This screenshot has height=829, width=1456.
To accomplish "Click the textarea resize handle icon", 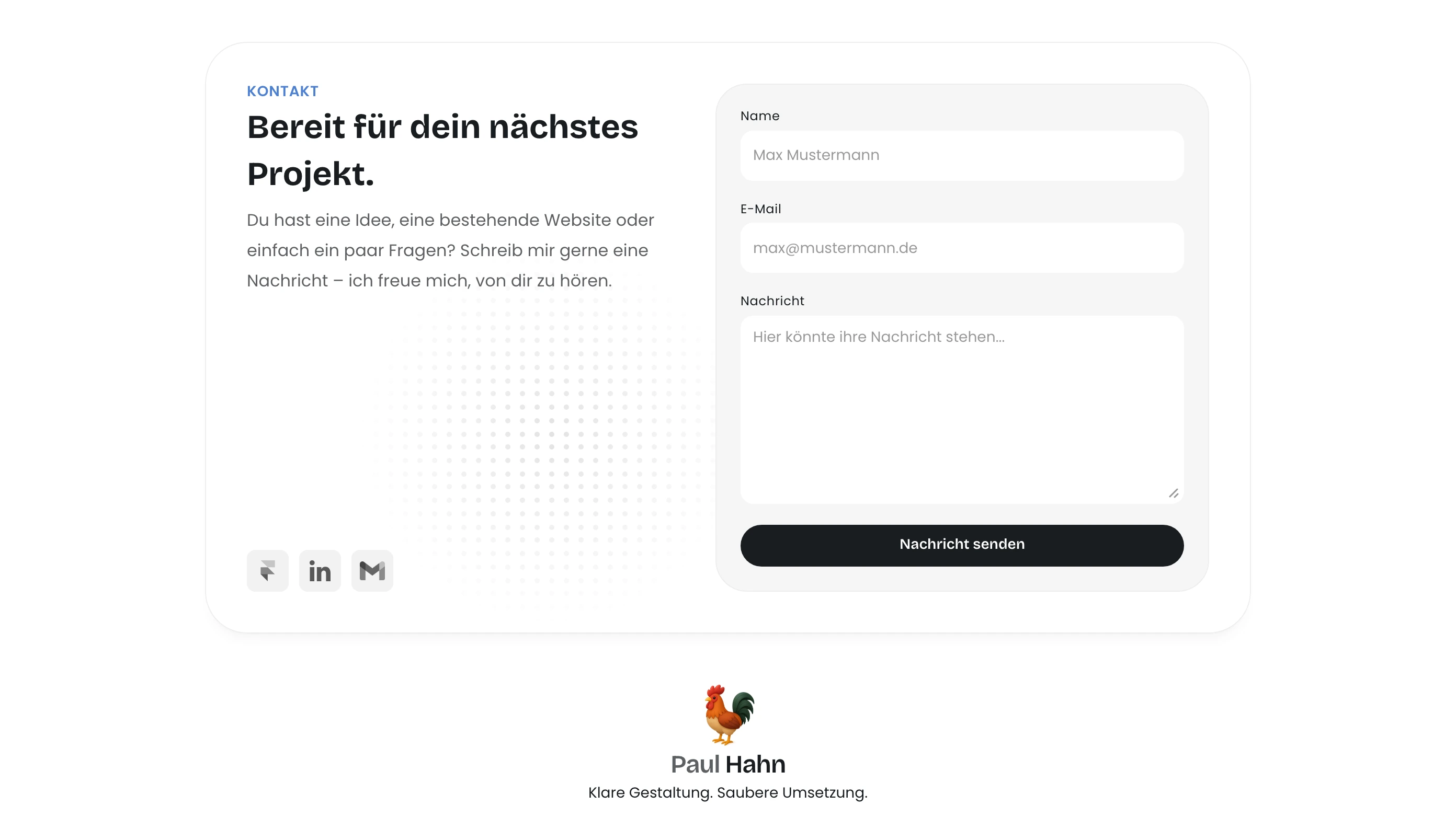I will pos(1174,493).
